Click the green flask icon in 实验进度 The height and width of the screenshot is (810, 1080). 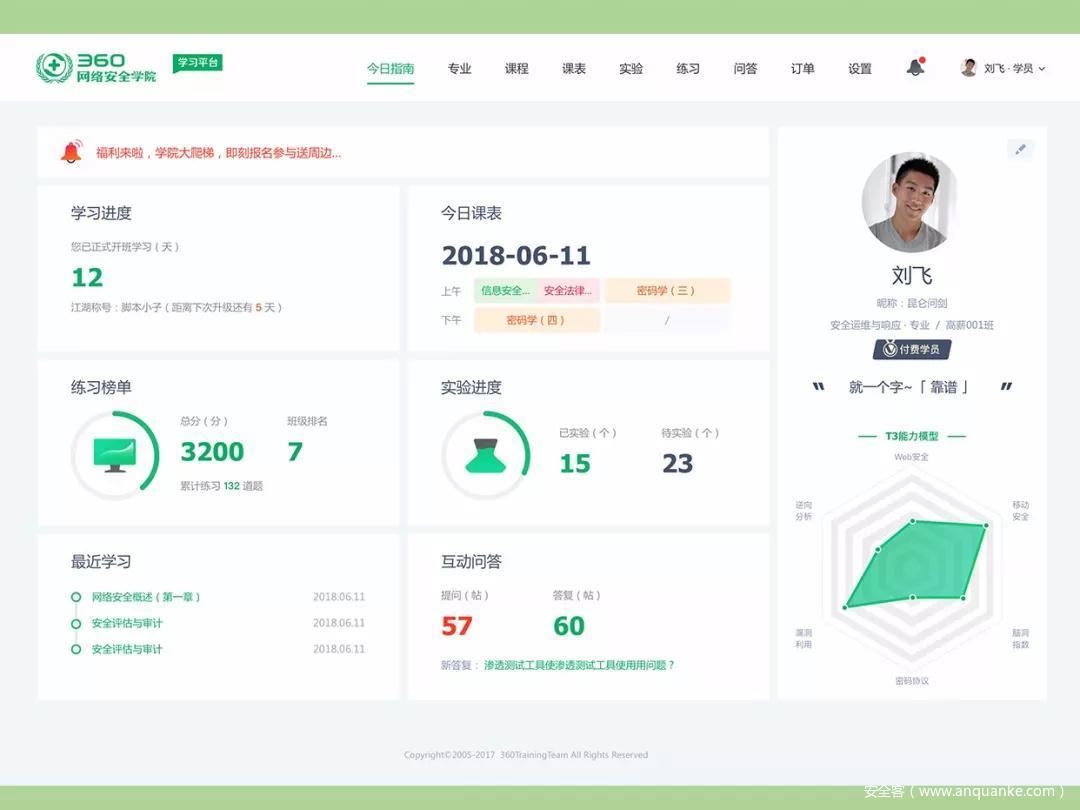[485, 455]
